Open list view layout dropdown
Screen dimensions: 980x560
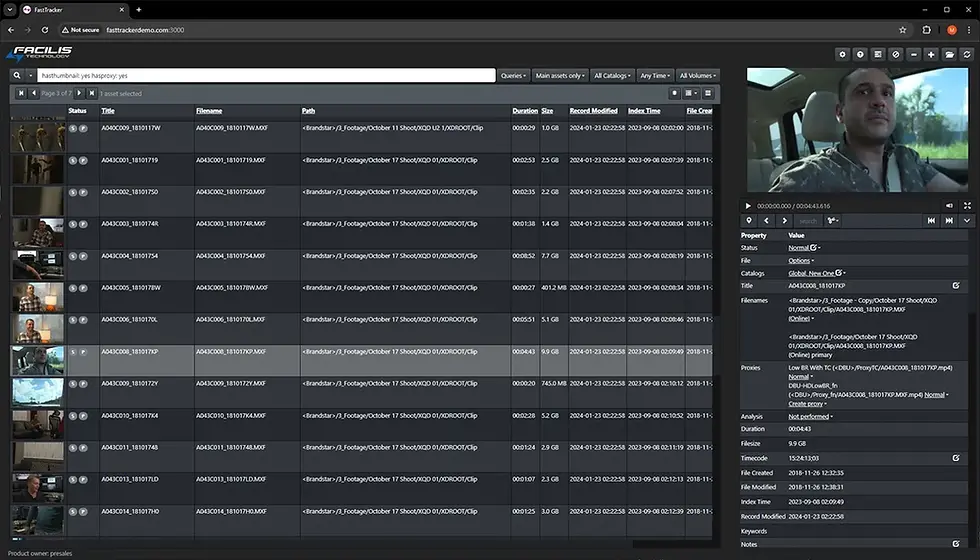pyautogui.click(x=691, y=93)
